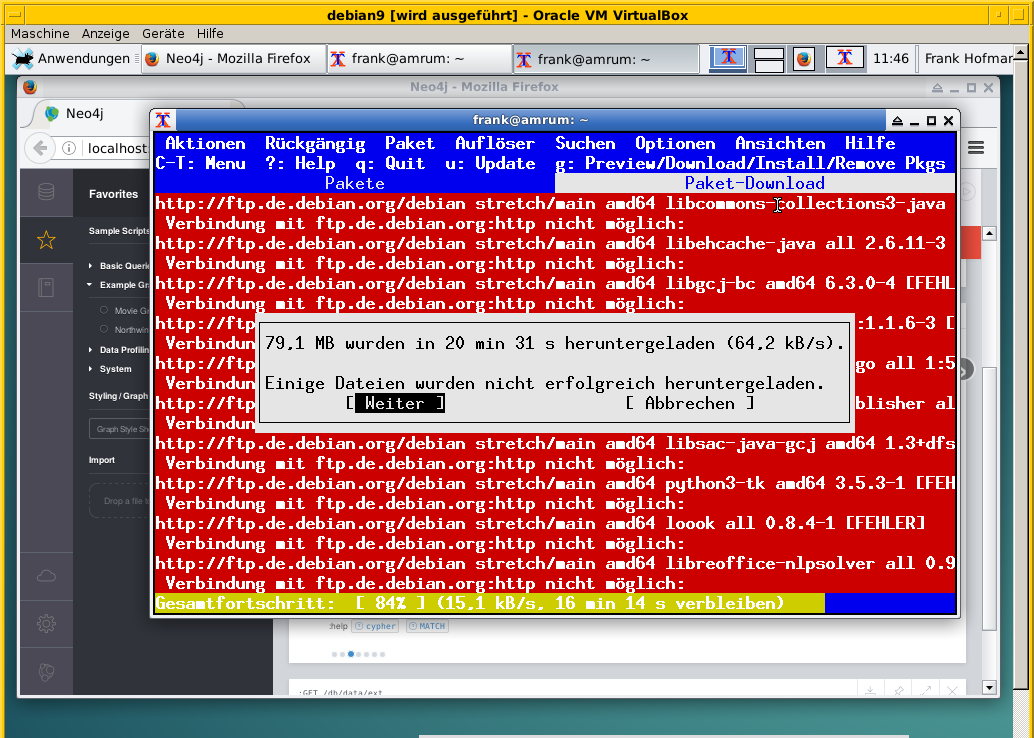Click the Neo4j Cloud sidebar icon
Viewport: 1034px width, 738px height.
point(47,575)
